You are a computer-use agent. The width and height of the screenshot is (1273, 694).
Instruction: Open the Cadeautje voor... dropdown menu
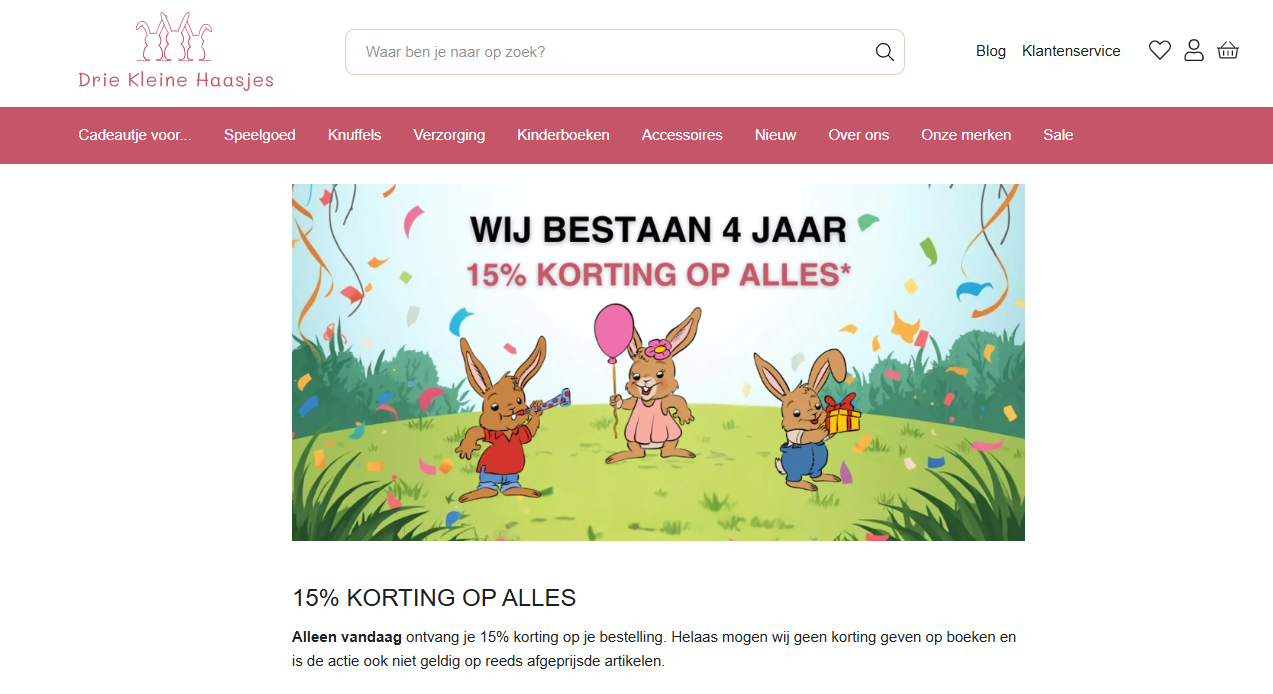134,135
